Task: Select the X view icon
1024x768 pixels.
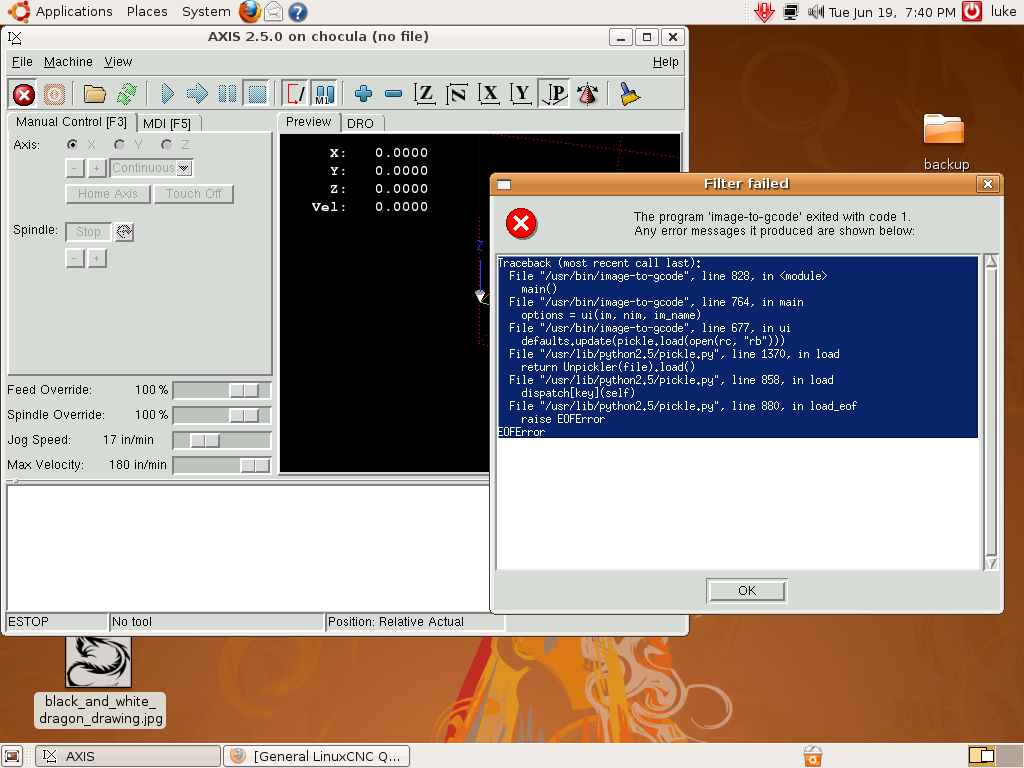Action: [488, 95]
